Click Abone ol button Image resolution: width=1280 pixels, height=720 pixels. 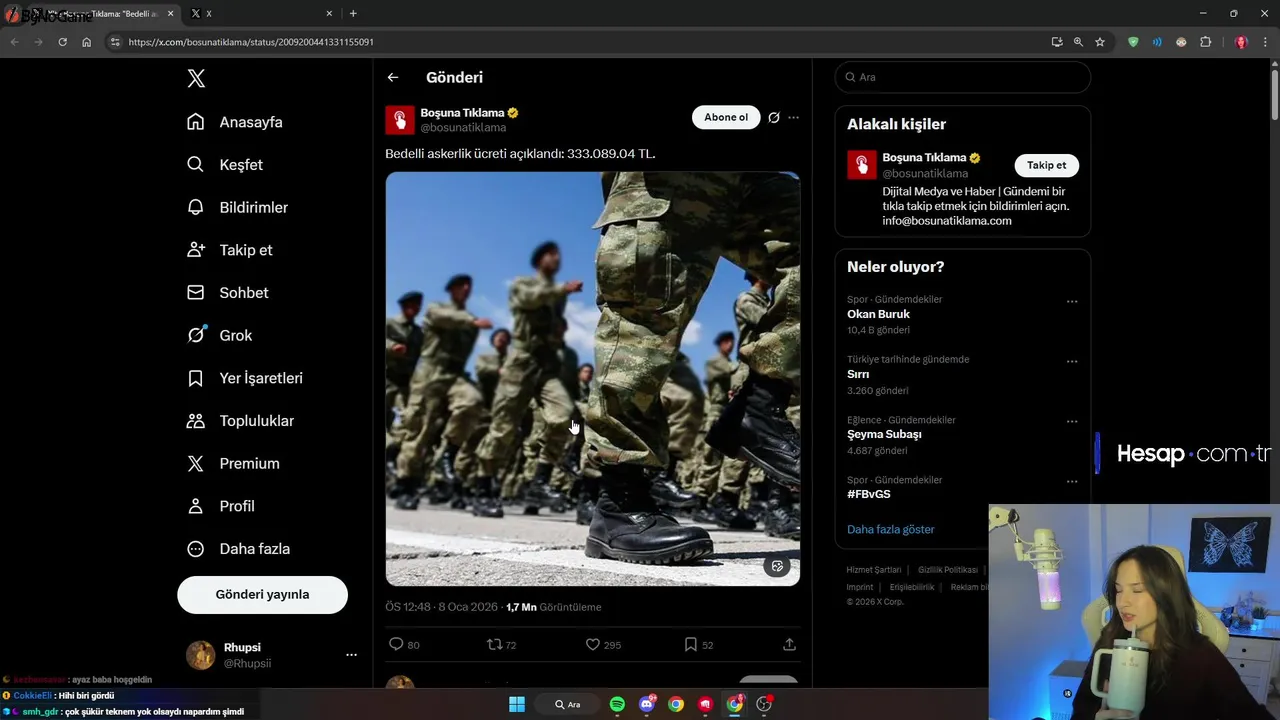[726, 117]
